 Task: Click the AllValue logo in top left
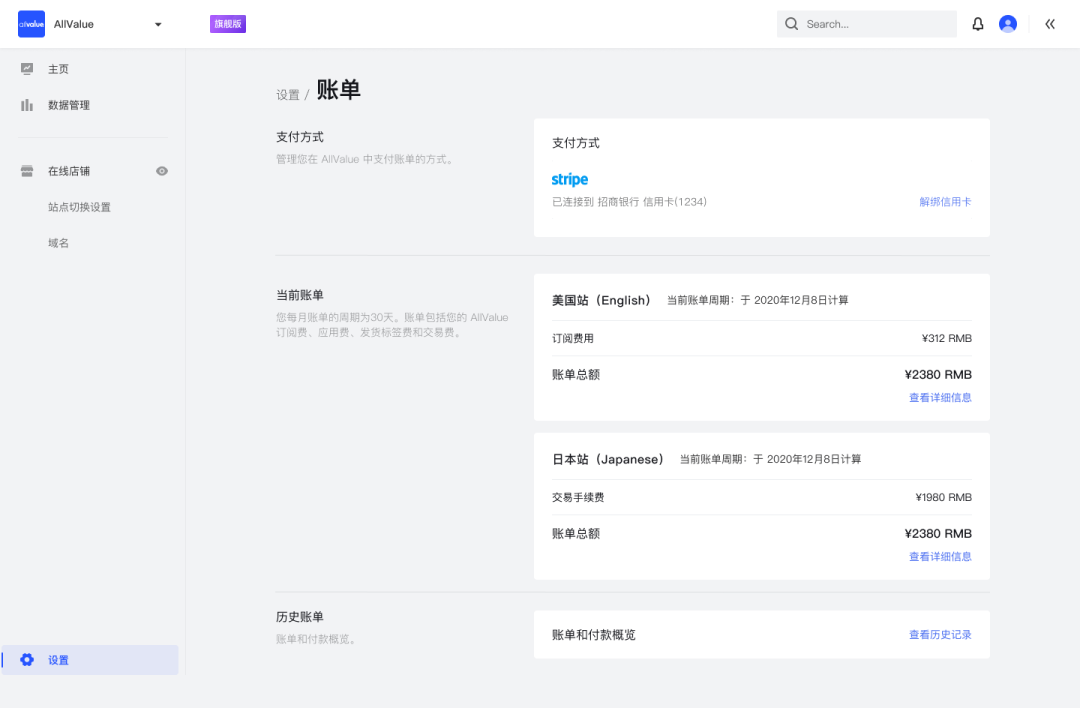coord(31,23)
